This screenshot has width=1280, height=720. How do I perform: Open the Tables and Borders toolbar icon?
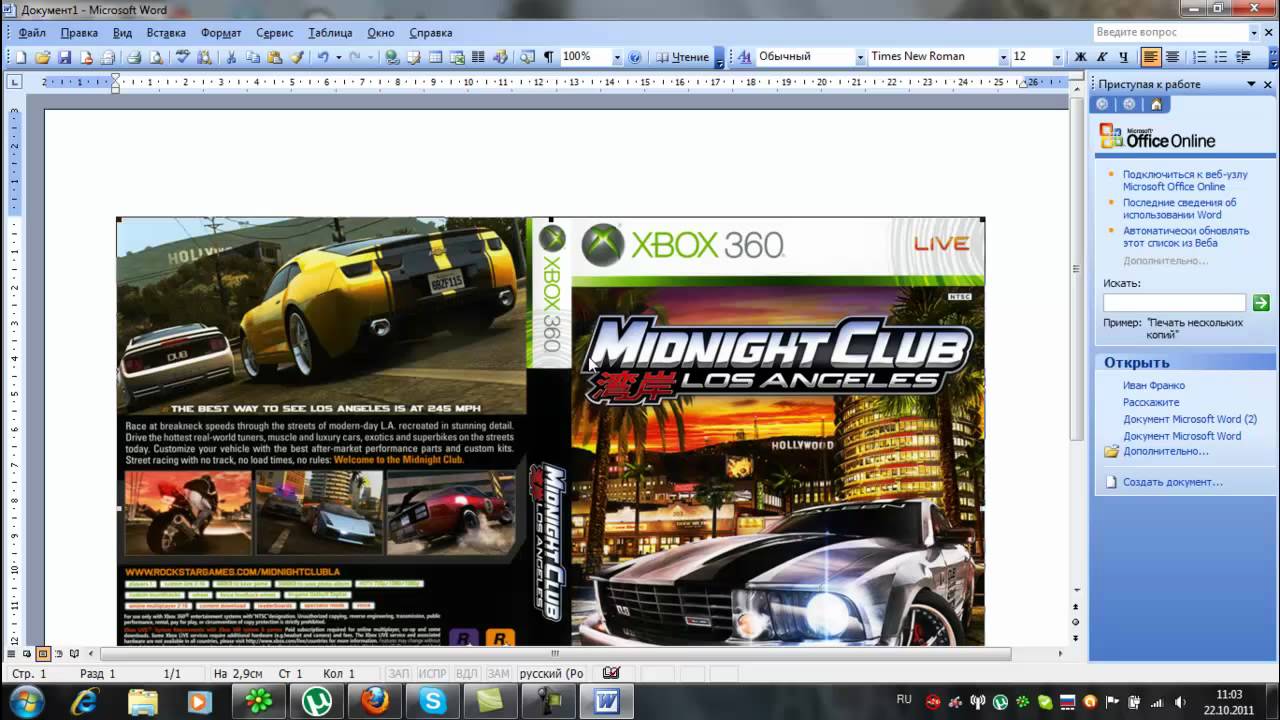(414, 57)
